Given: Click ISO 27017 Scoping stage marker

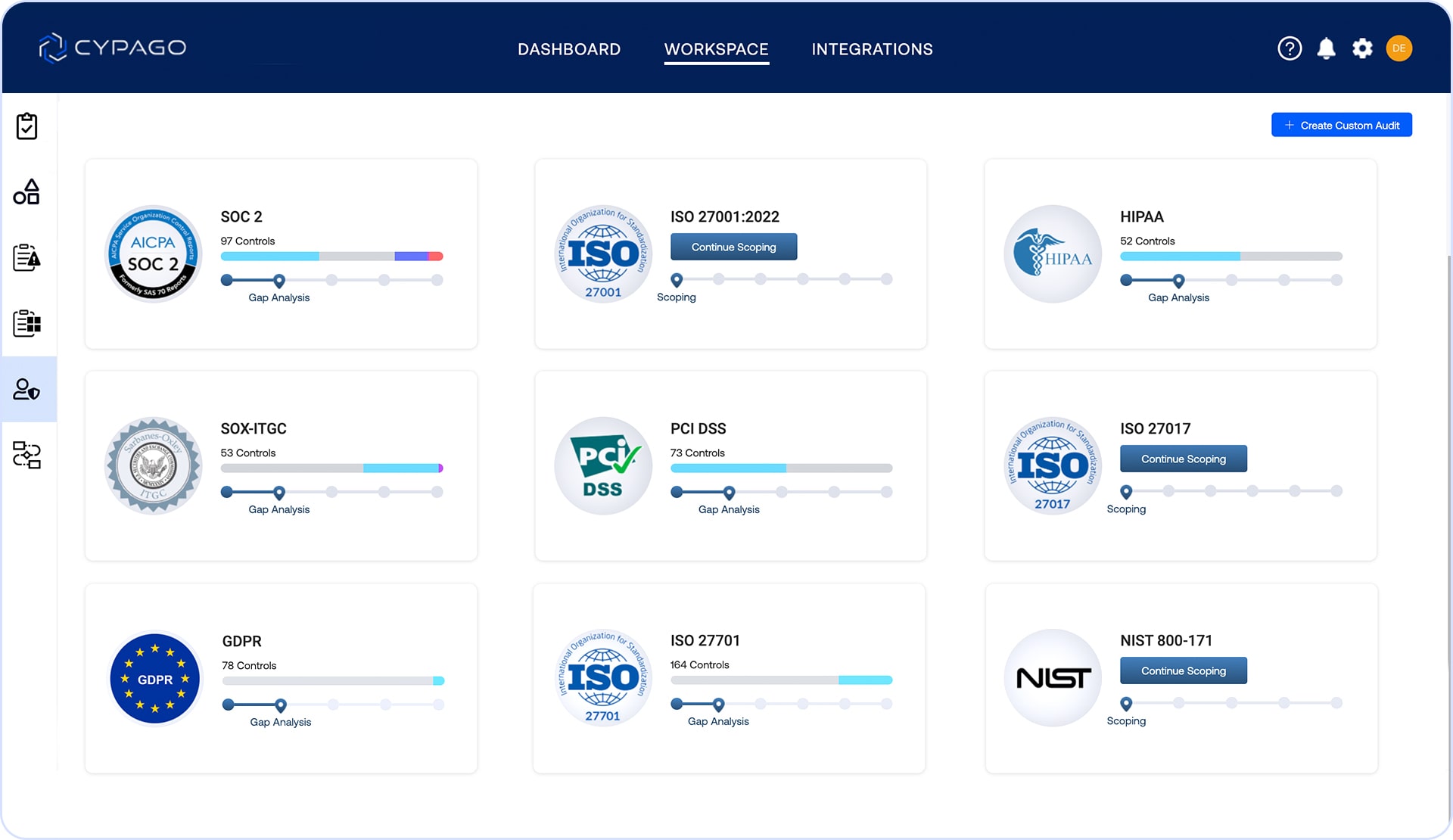Looking at the screenshot, I should [x=1126, y=492].
